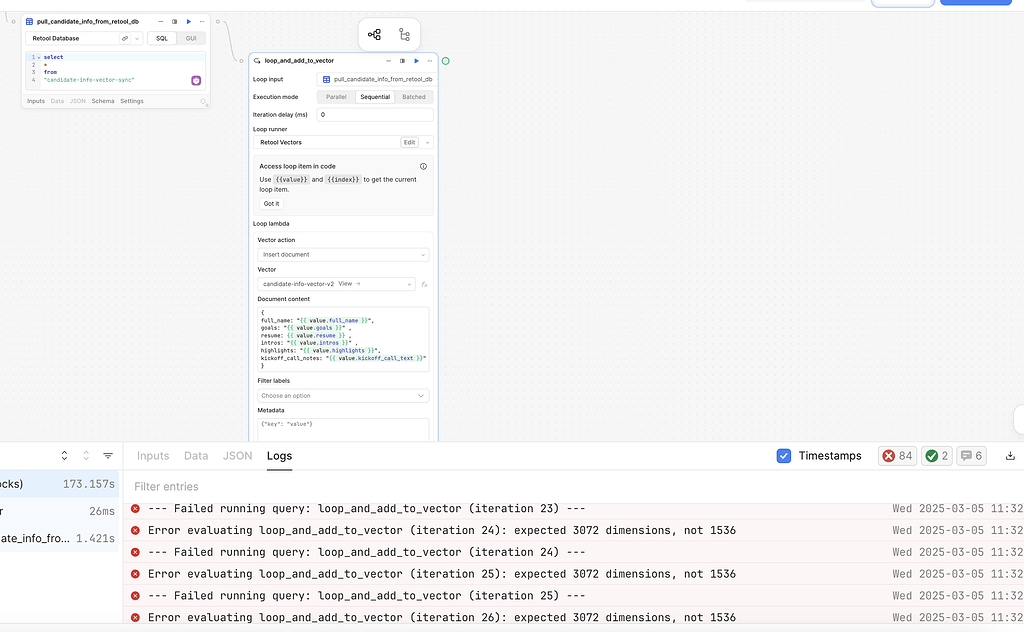
Task: Switch execution mode to Parallel
Action: pos(335,97)
